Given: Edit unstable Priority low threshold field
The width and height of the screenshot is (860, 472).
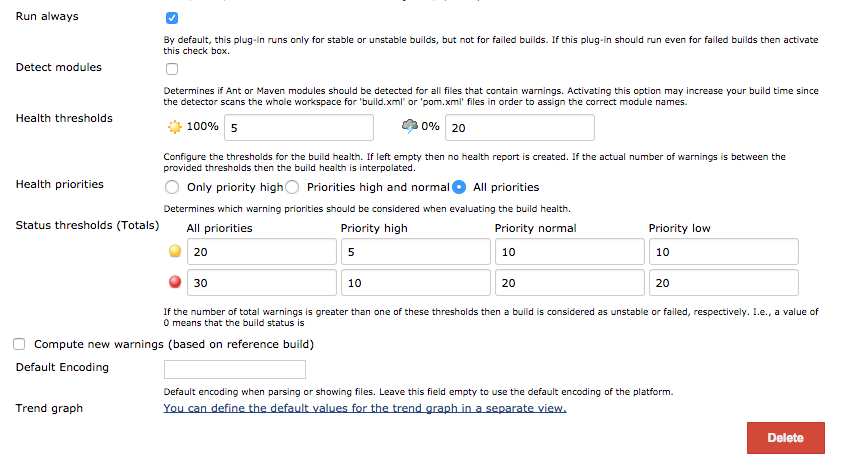Looking at the screenshot, I should [x=723, y=253].
